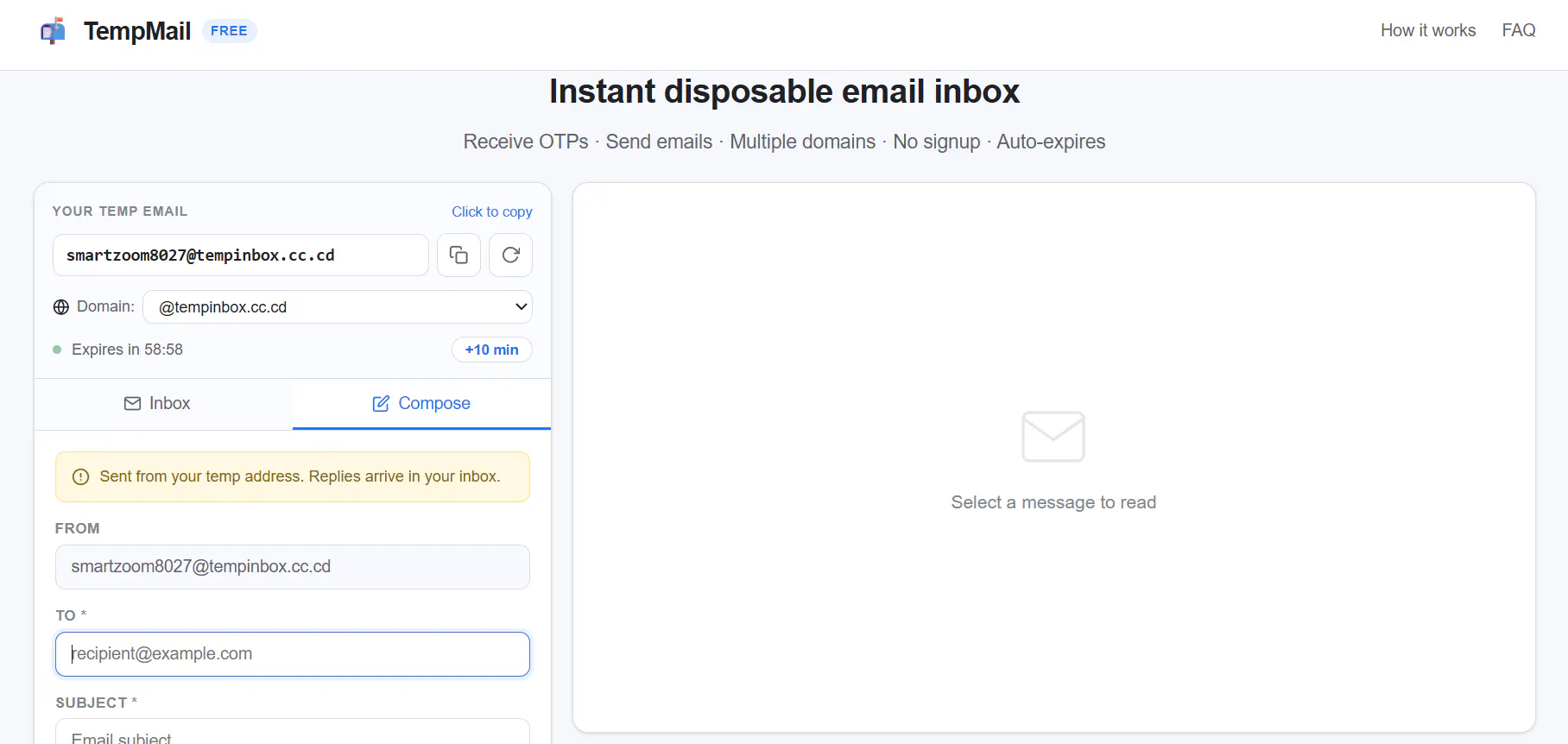Click the TempMail brand name

tap(137, 31)
